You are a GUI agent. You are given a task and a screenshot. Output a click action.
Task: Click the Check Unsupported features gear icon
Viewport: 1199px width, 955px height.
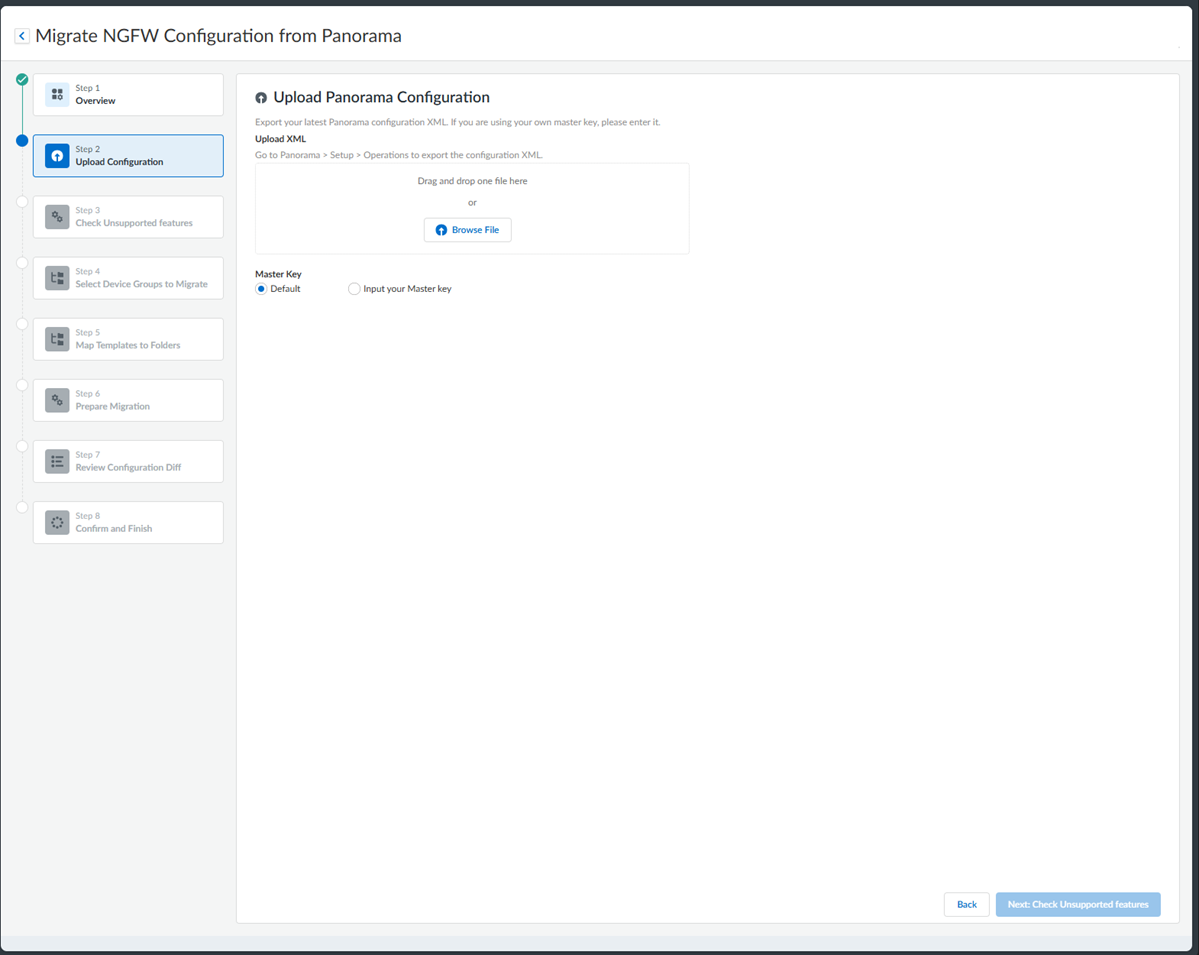(57, 217)
